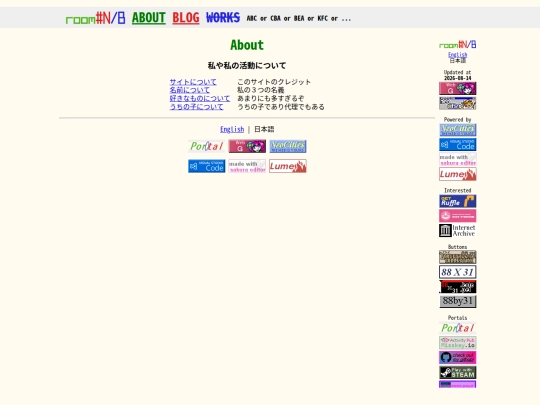This screenshot has width=540, height=405.
Task: Click the white 88 X 31 badge
Action: (458, 272)
